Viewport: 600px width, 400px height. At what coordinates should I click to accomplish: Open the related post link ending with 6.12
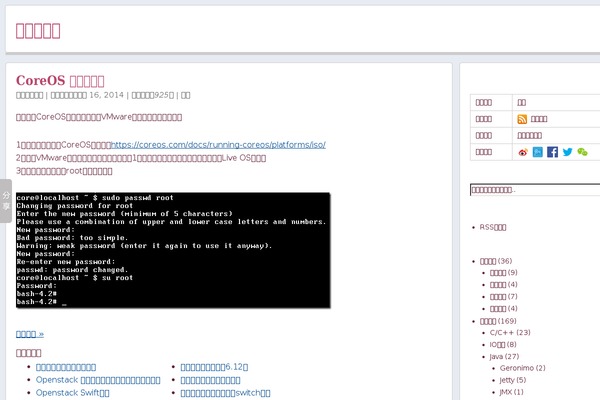pyautogui.click(x=214, y=367)
